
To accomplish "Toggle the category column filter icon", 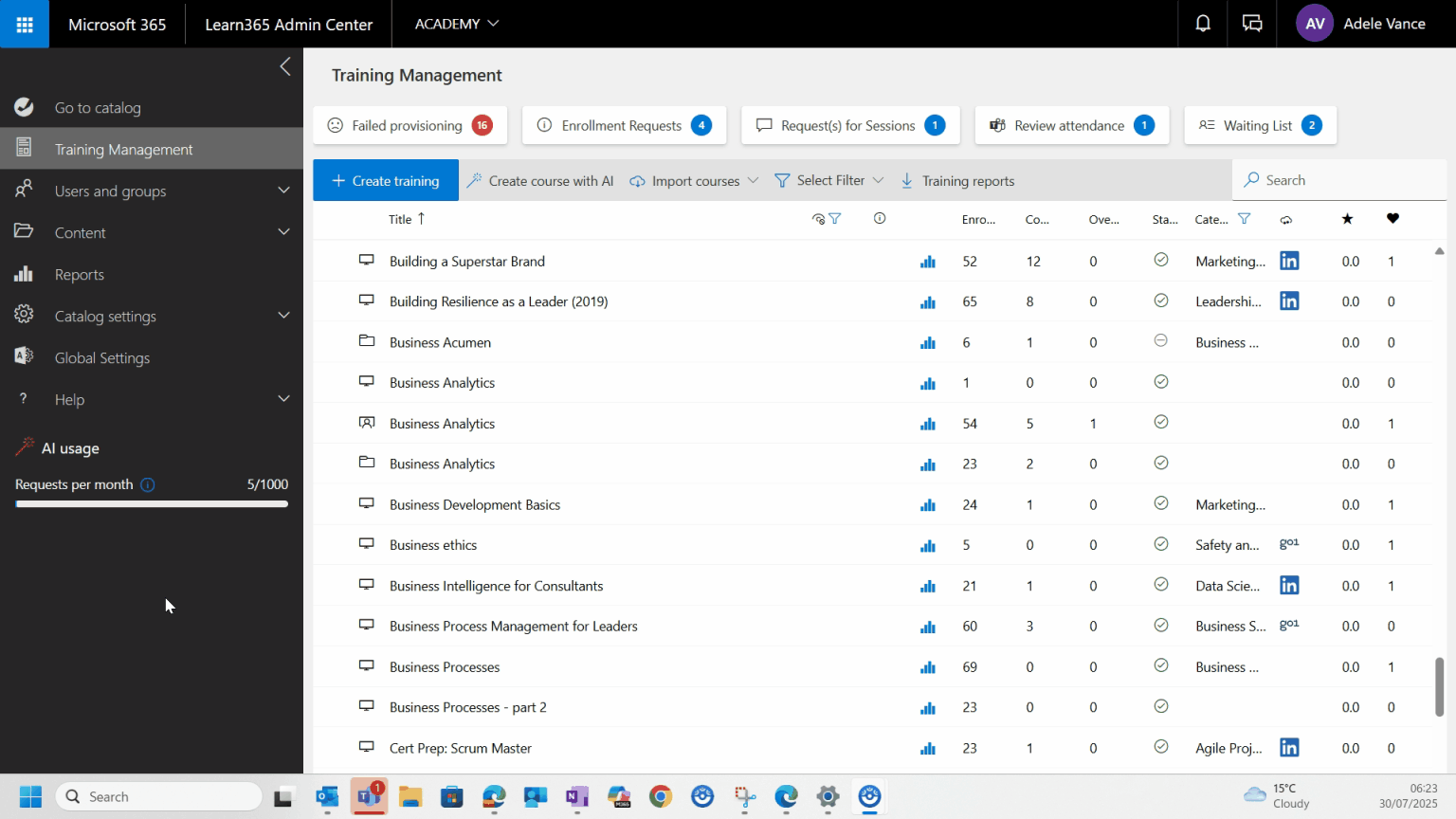I will click(x=1244, y=219).
